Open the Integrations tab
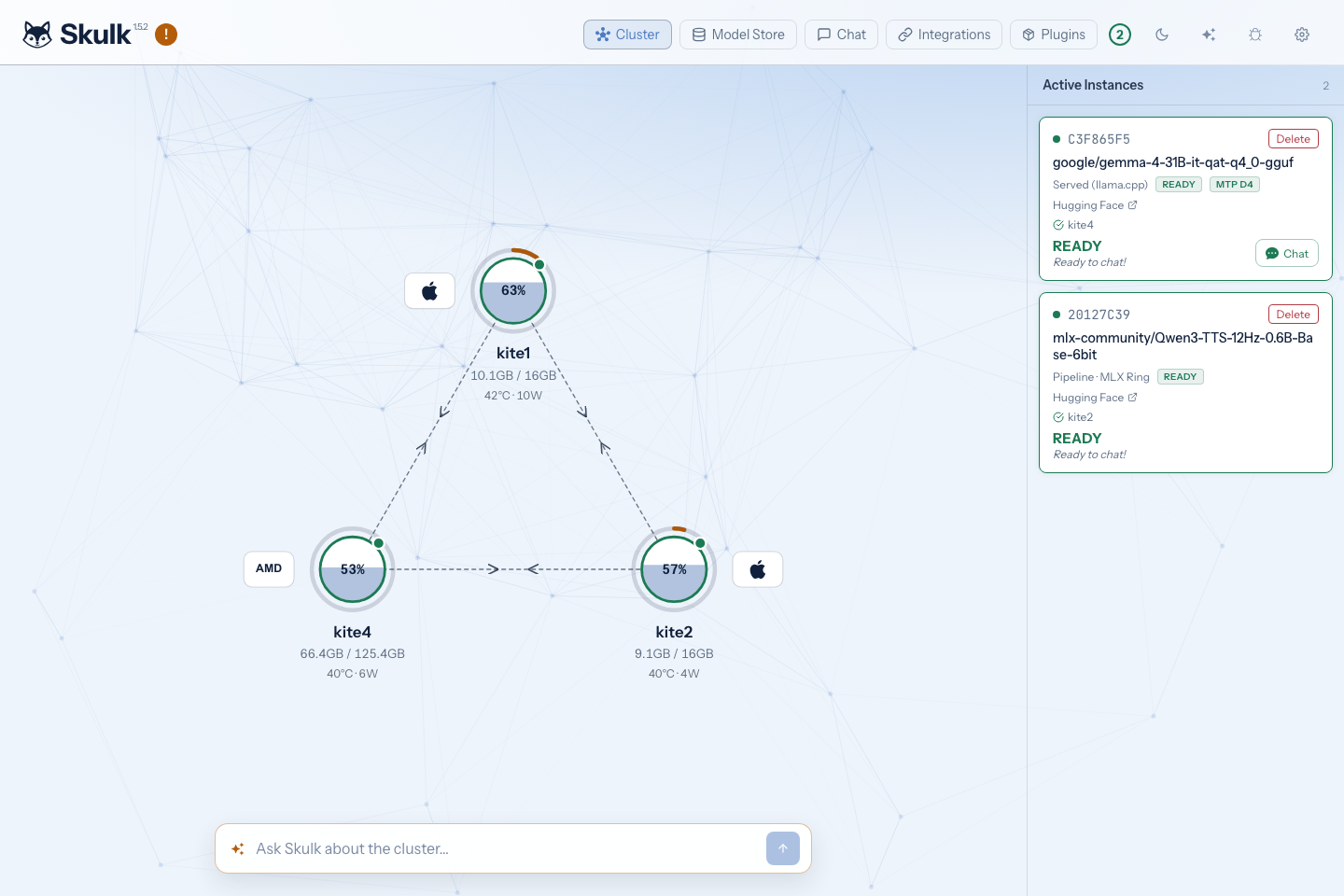This screenshot has height=896, width=1344. tap(944, 35)
